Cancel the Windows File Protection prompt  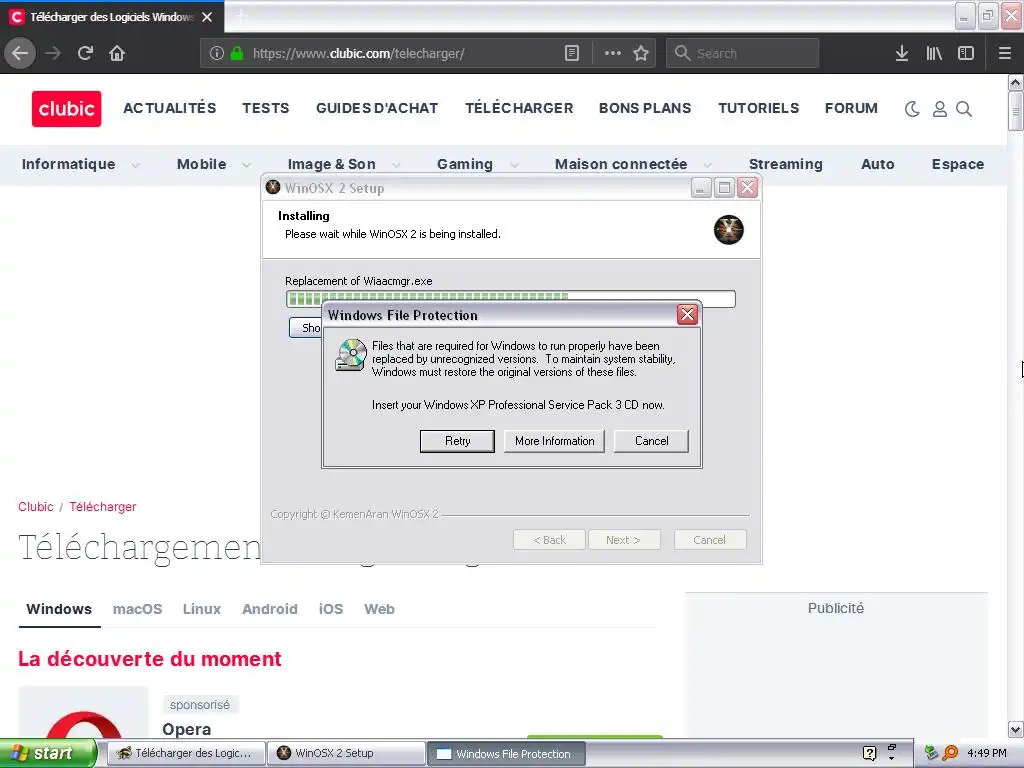[x=651, y=441]
